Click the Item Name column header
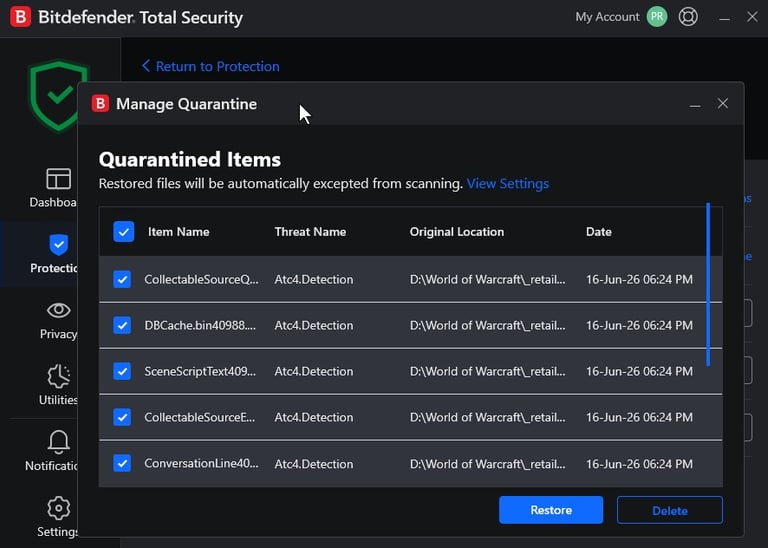The image size is (768, 548). 179,232
